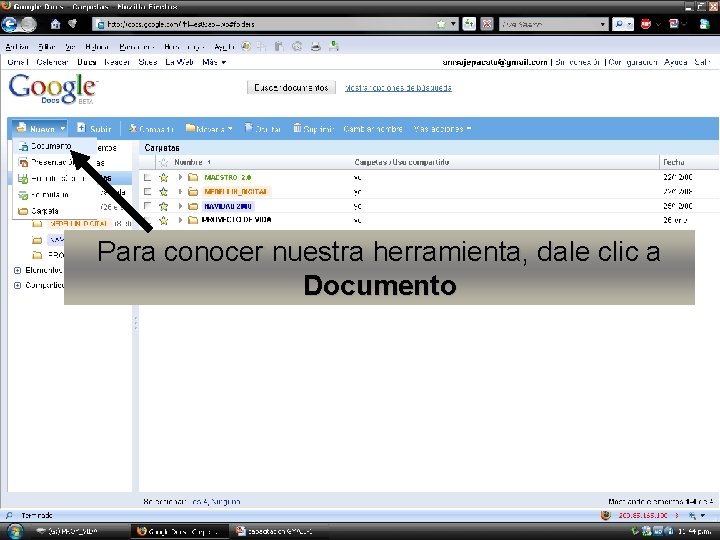Expand the NAVIDAD folder row
This screenshot has width=720, height=540.
(180, 206)
